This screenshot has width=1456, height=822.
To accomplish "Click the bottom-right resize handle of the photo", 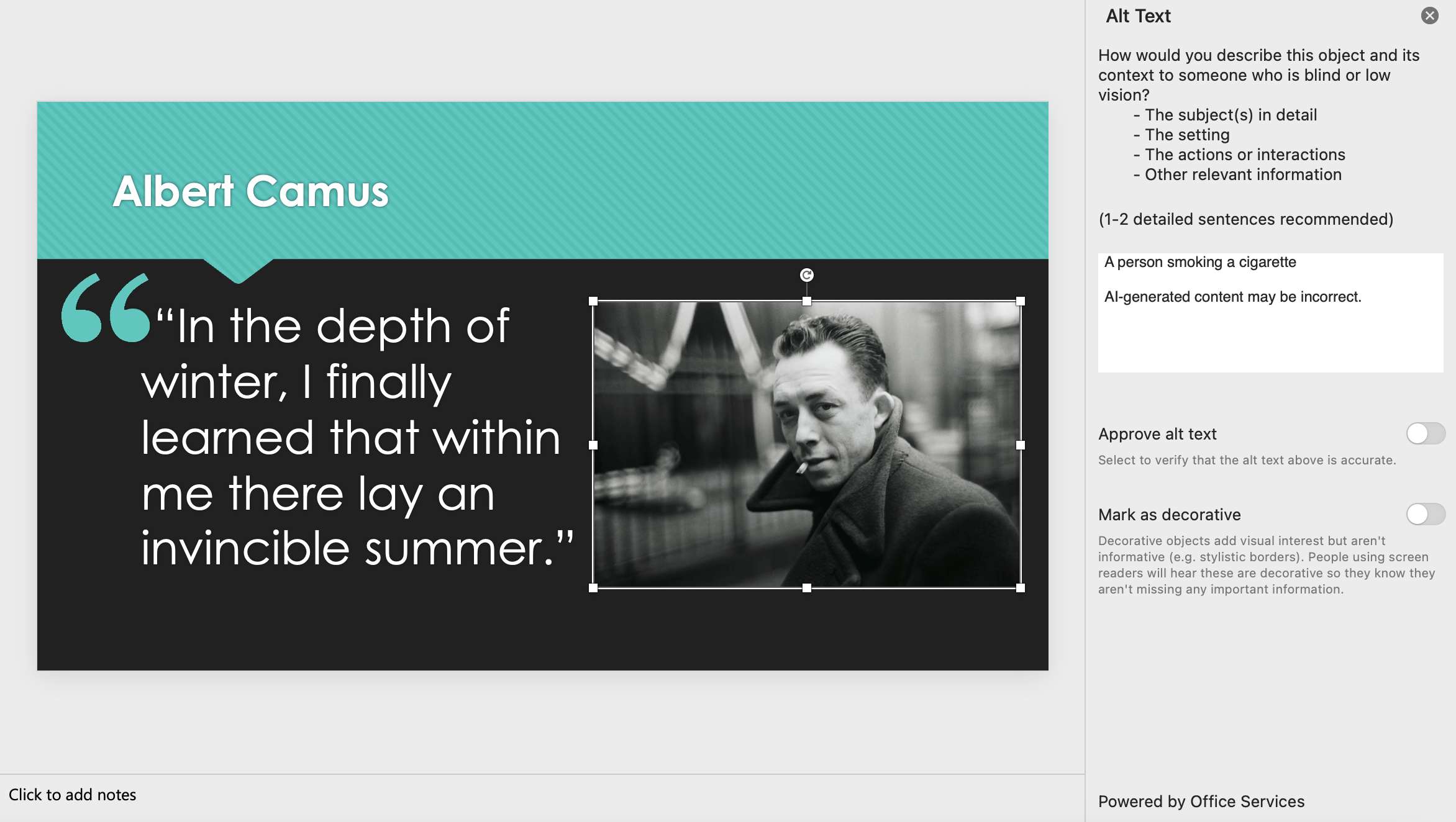I will [x=1020, y=588].
